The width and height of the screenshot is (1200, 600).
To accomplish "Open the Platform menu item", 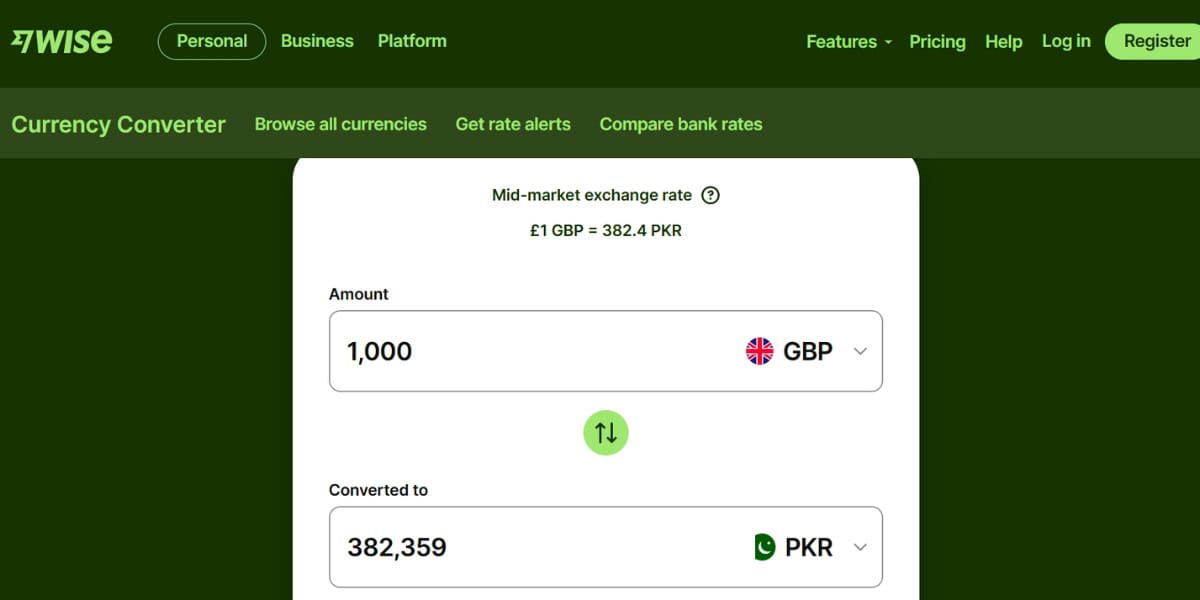I will (412, 41).
